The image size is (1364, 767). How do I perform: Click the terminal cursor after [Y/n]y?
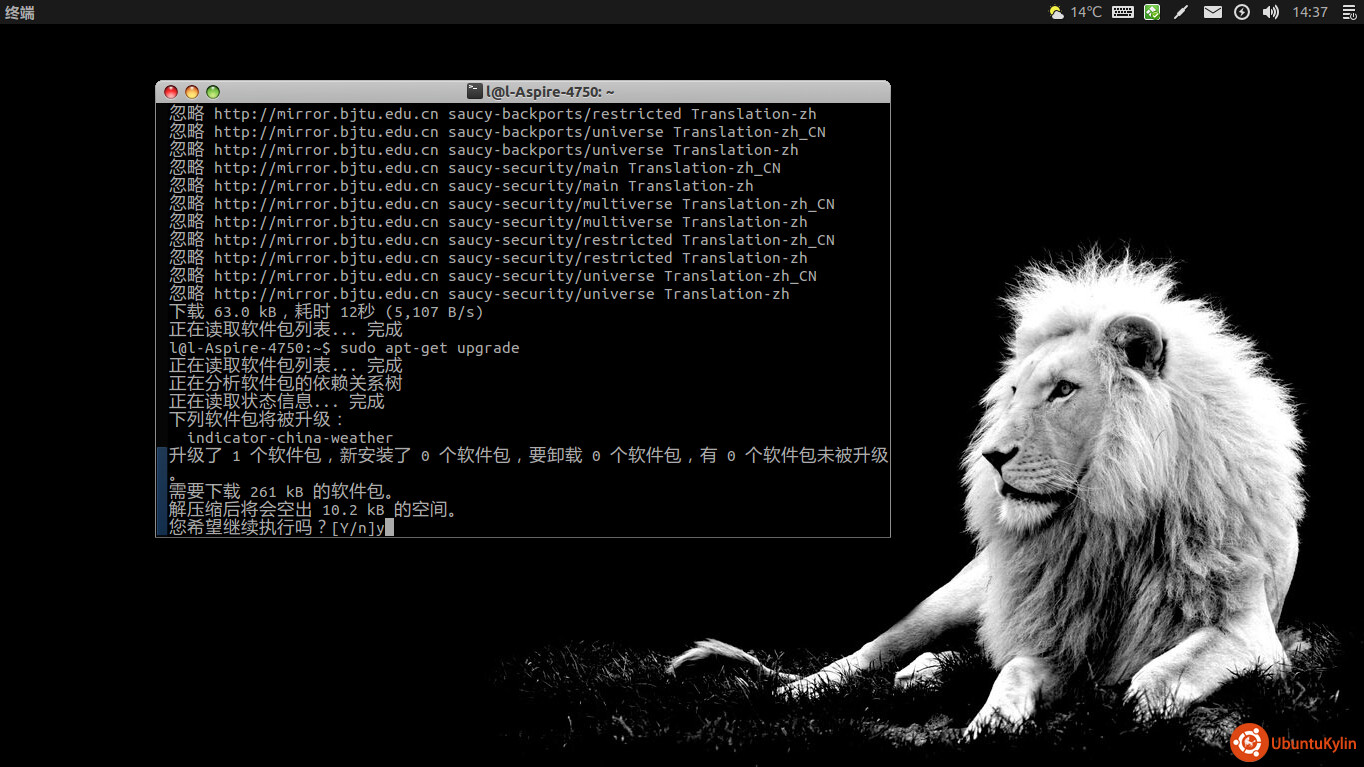pos(389,527)
